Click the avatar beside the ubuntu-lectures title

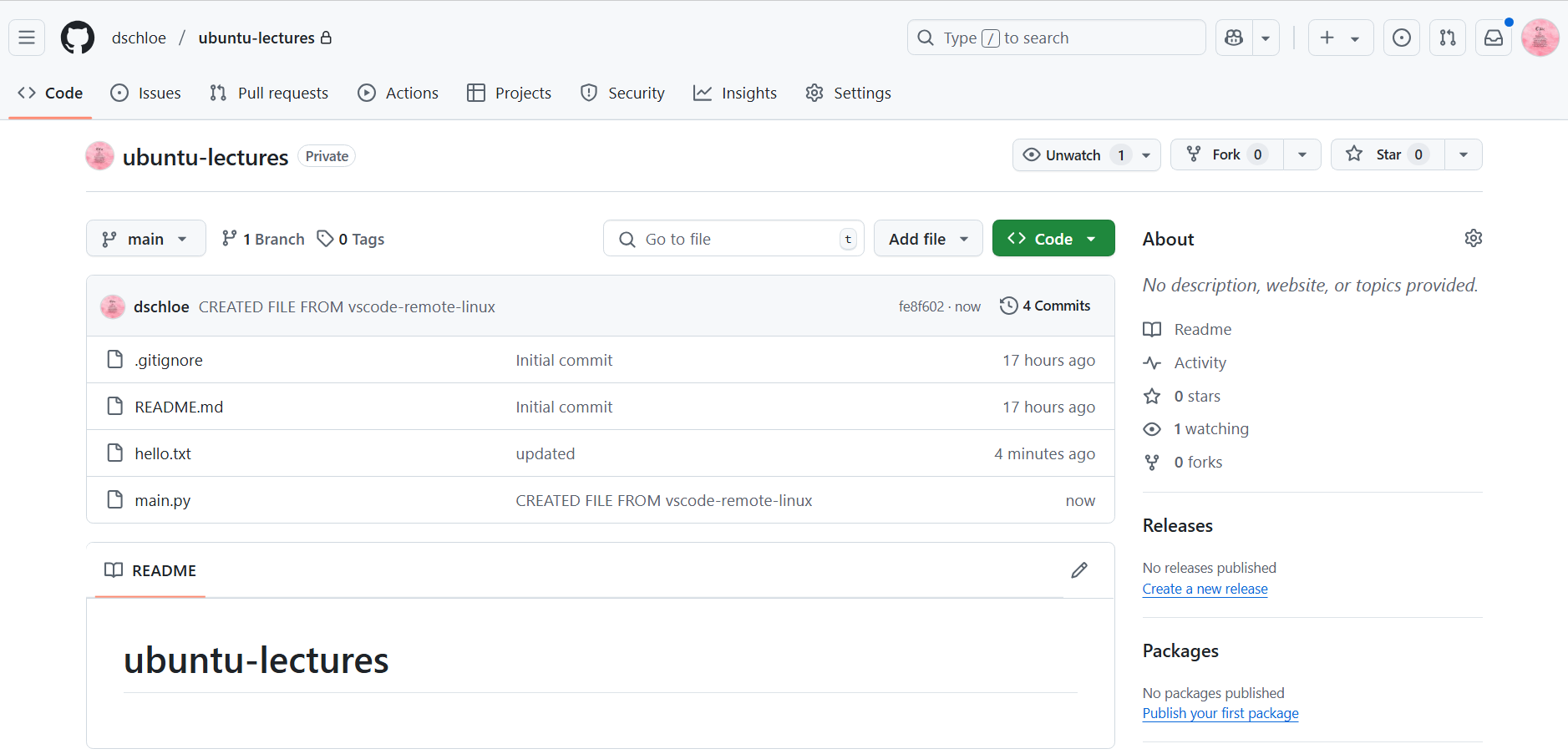click(x=99, y=156)
